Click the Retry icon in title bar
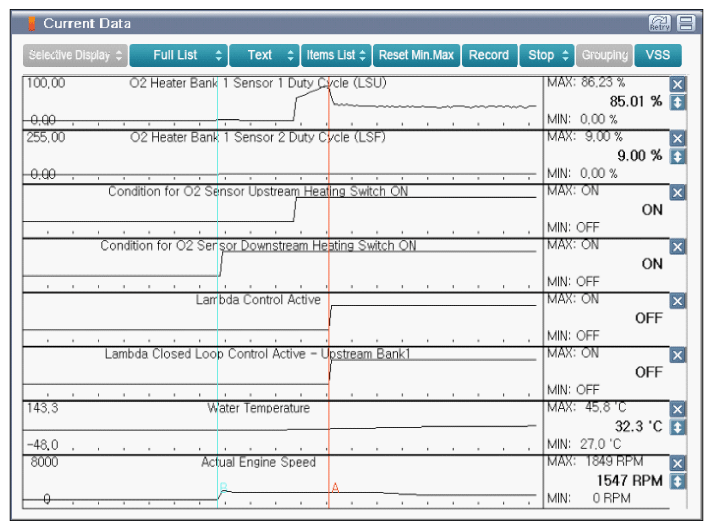This screenshot has height=530, width=713. tap(659, 23)
